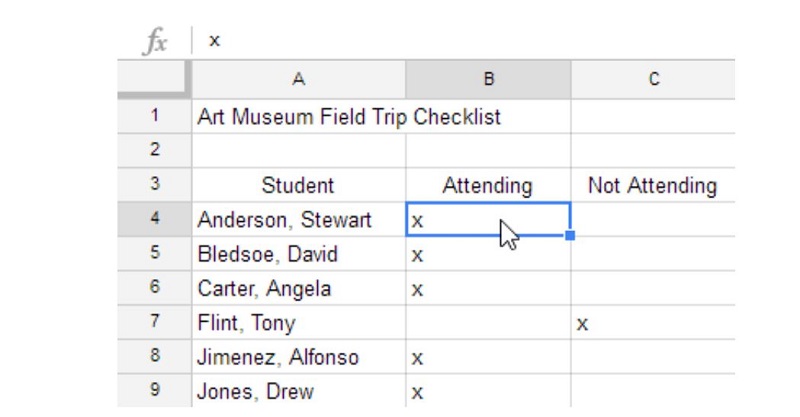Select the Student header cell

[299, 185]
